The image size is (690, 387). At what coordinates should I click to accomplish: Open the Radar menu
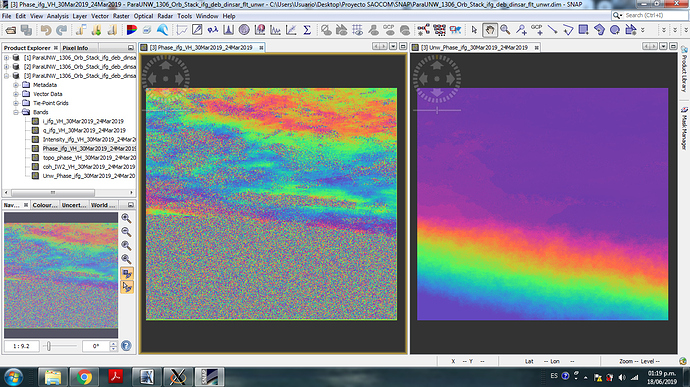pyautogui.click(x=165, y=16)
